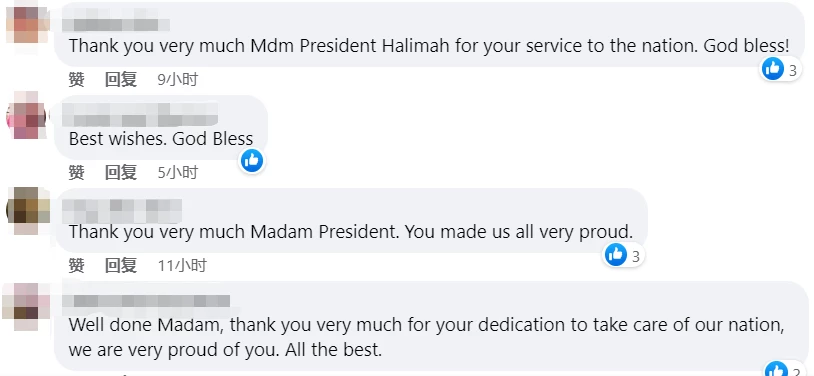Open profile picture beside 'Best wishes. God Bless'
The width and height of the screenshot is (814, 376).
[x=26, y=115]
